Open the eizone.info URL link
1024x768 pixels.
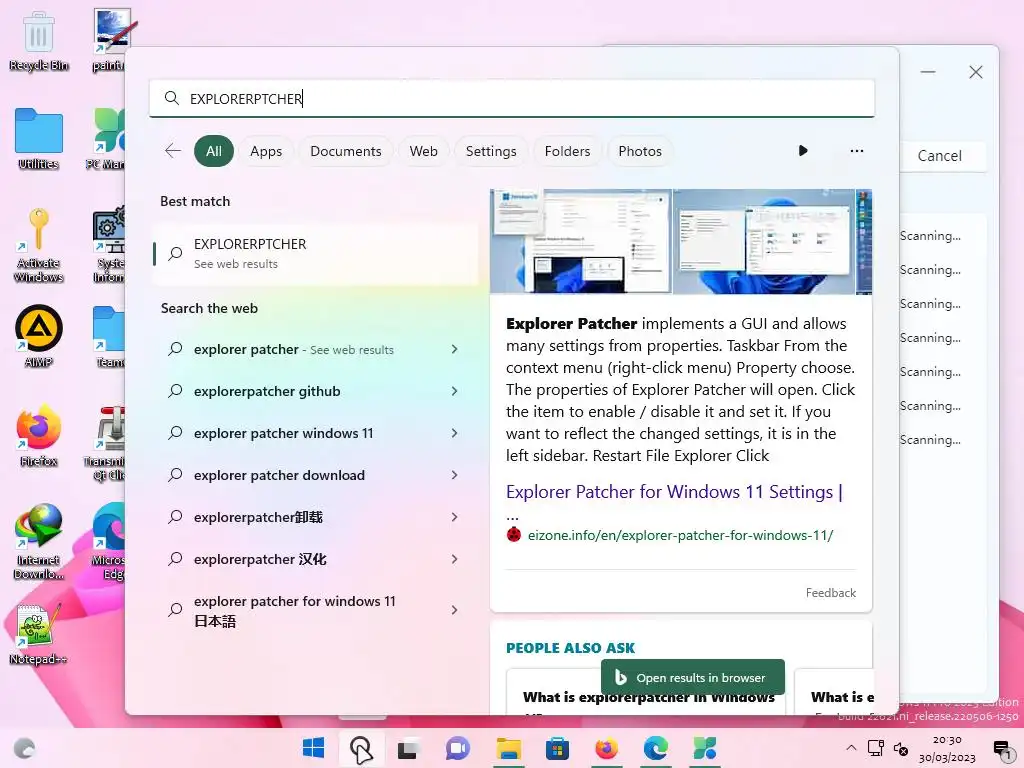point(680,536)
